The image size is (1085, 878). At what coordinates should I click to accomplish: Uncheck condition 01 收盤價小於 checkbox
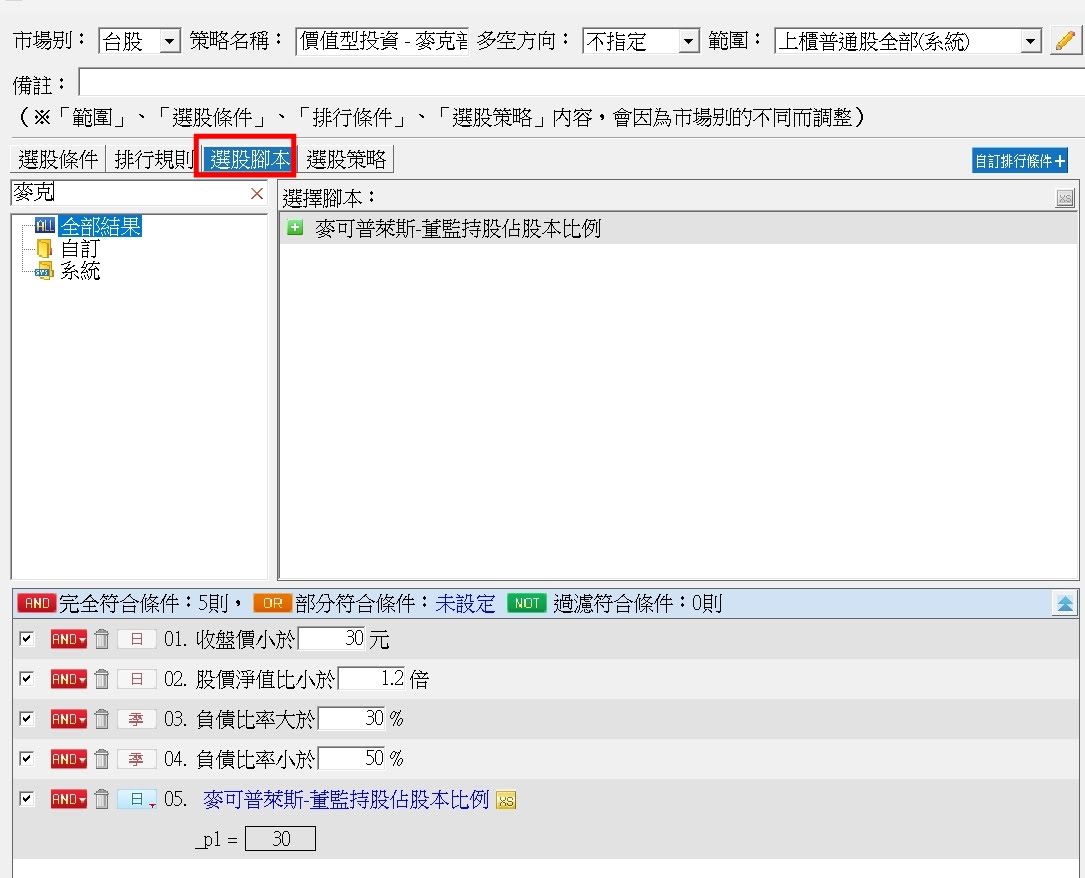27,639
